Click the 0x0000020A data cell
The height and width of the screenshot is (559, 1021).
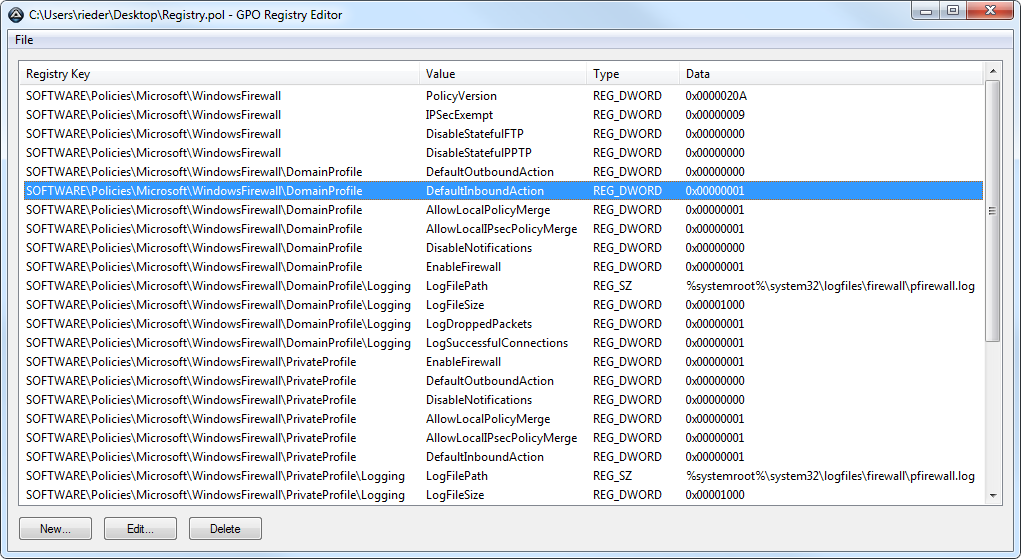click(716, 96)
